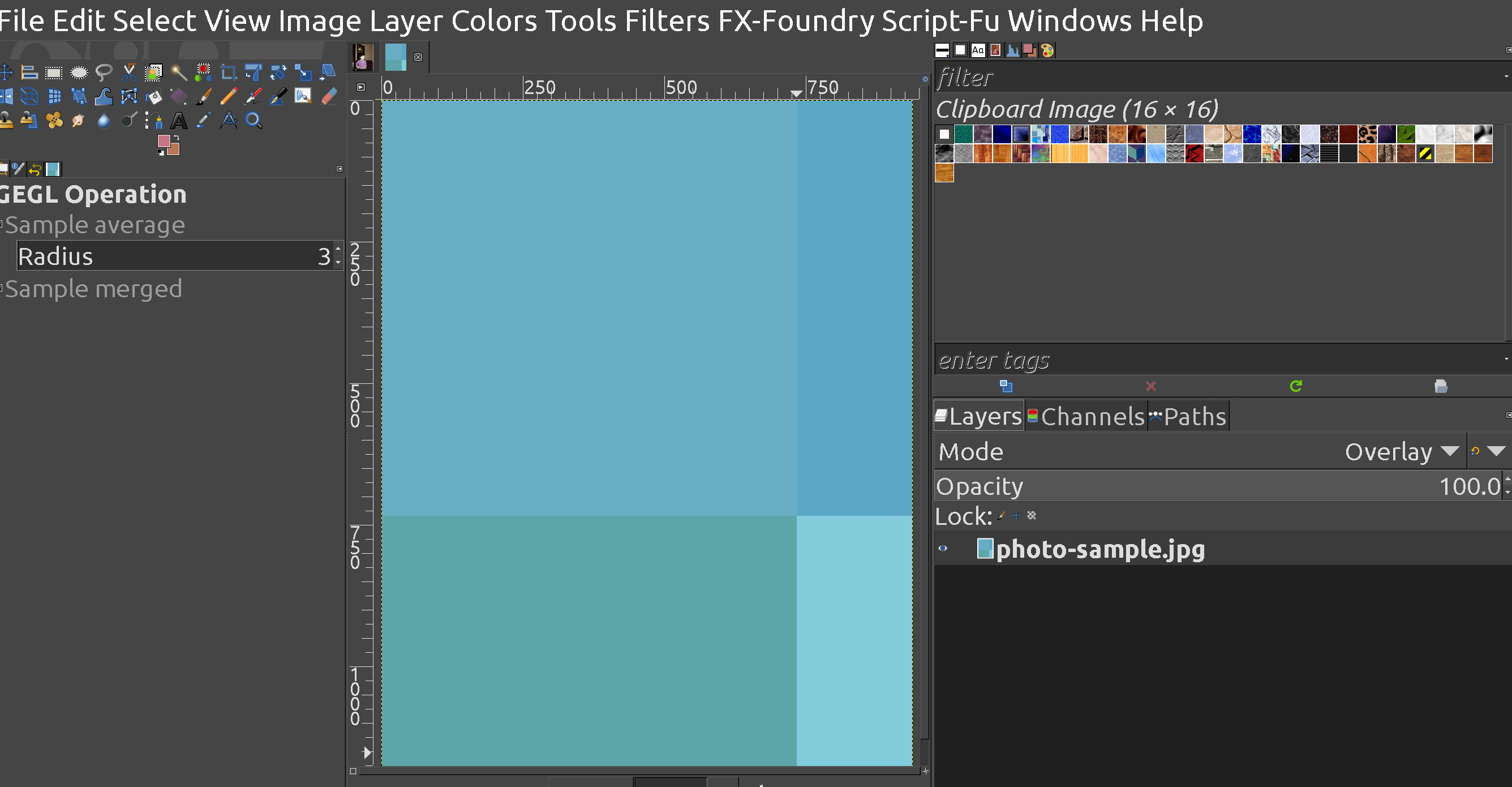Open the Filters menu
The image size is (1512, 787).
coord(667,21)
